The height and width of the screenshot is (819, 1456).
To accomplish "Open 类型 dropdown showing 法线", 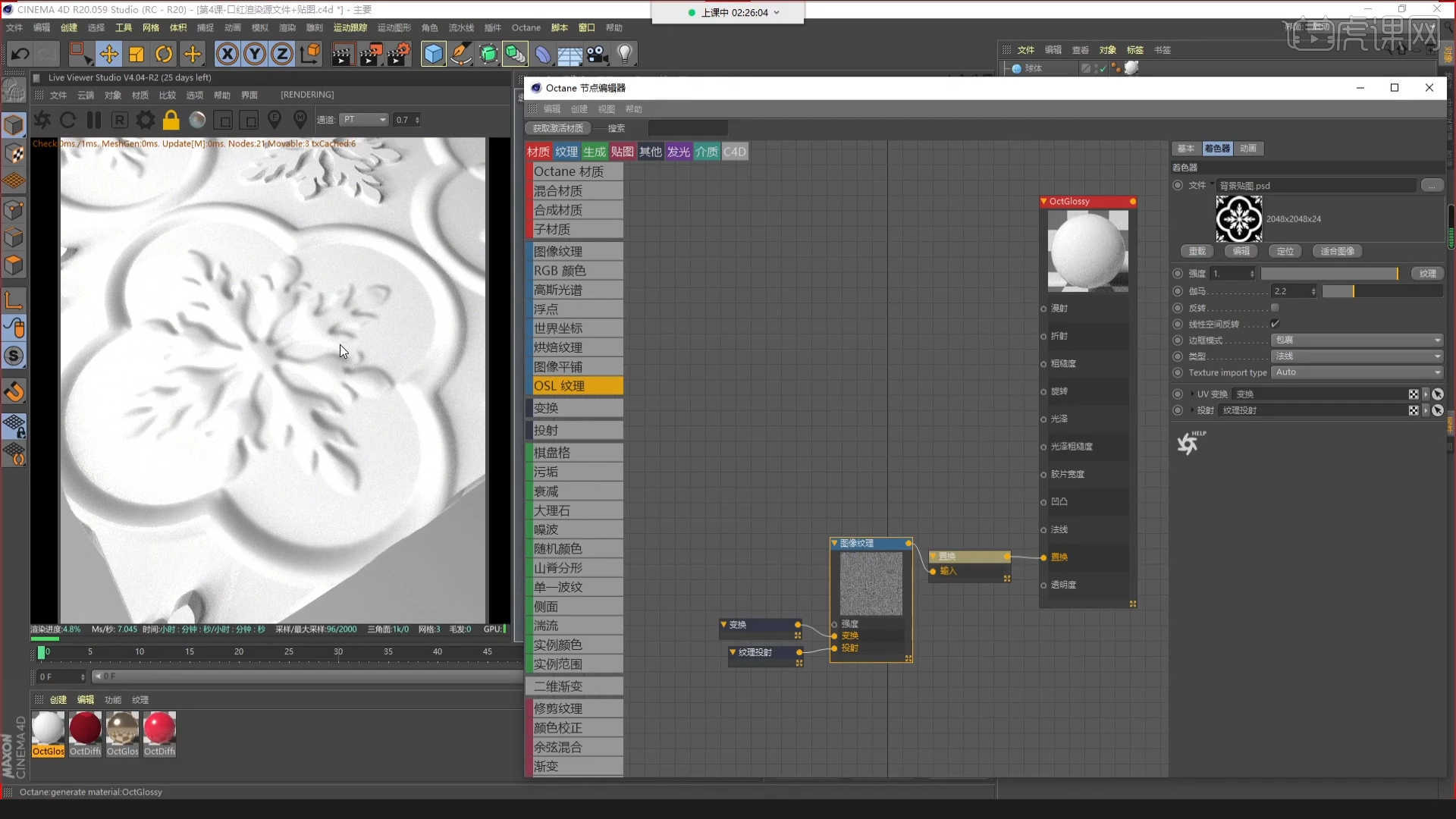I will click(1357, 356).
